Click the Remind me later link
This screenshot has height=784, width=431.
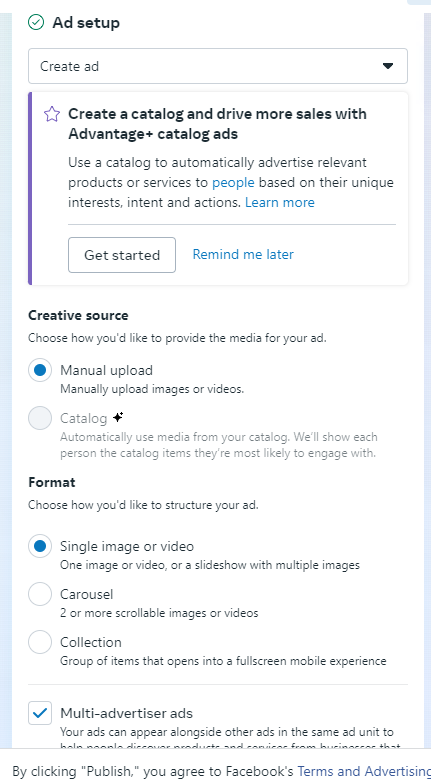coord(243,254)
